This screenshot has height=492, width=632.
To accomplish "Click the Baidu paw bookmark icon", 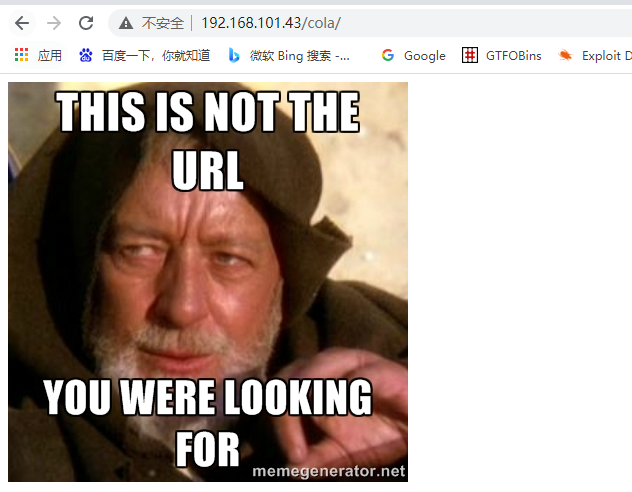I will [85, 55].
